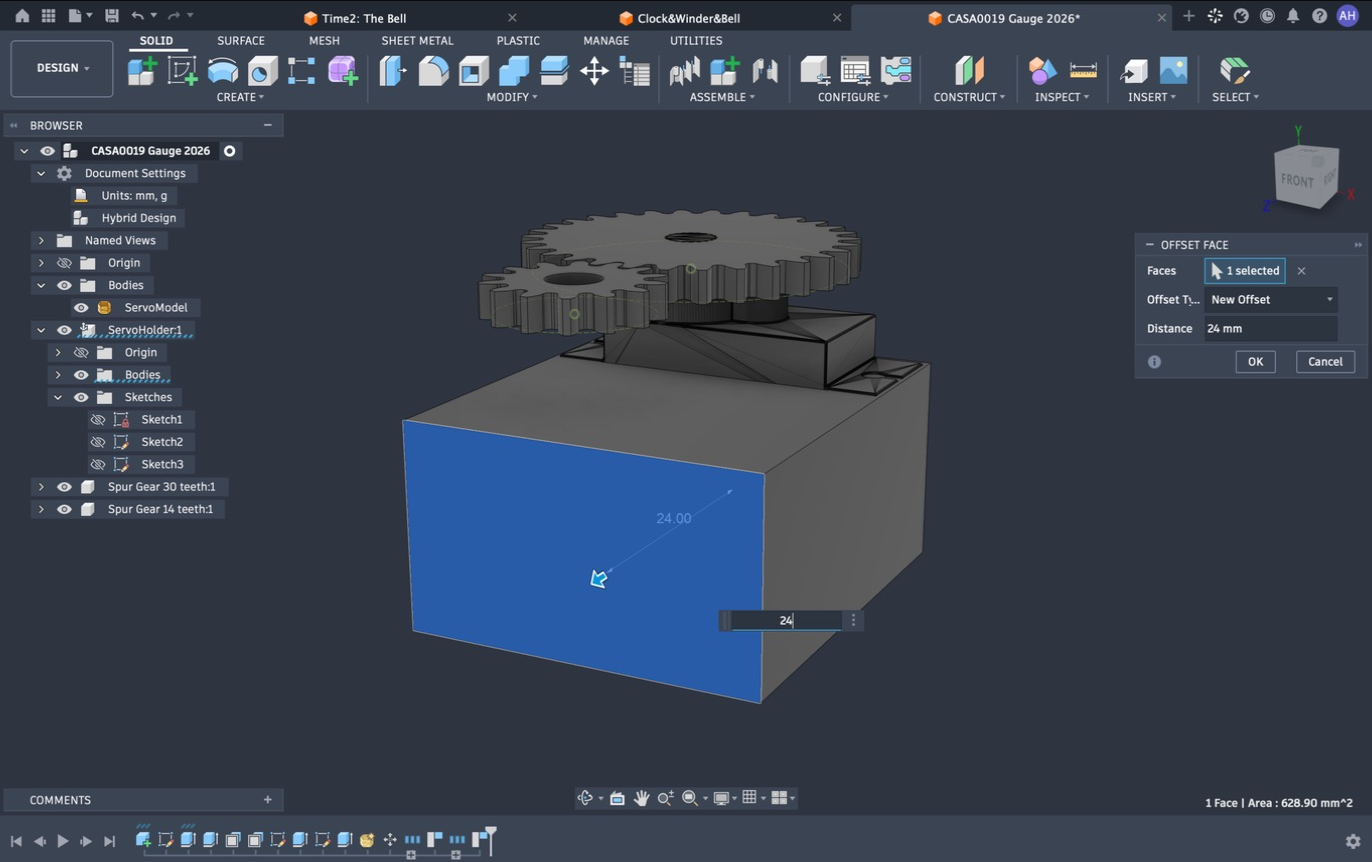This screenshot has height=862, width=1372.
Task: Open the UTILITIES tab
Action: tap(696, 41)
